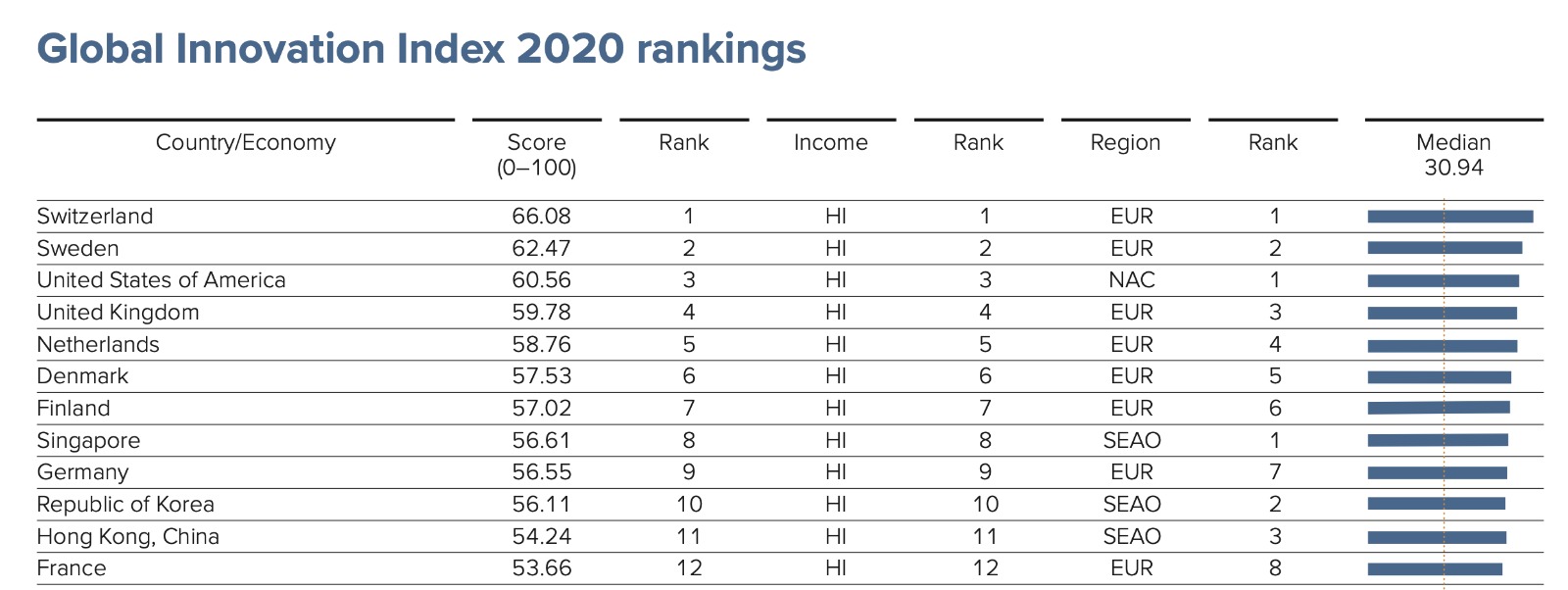Click France's score 53.66
Image resolution: width=1568 pixels, height=590 pixels.
(x=541, y=568)
